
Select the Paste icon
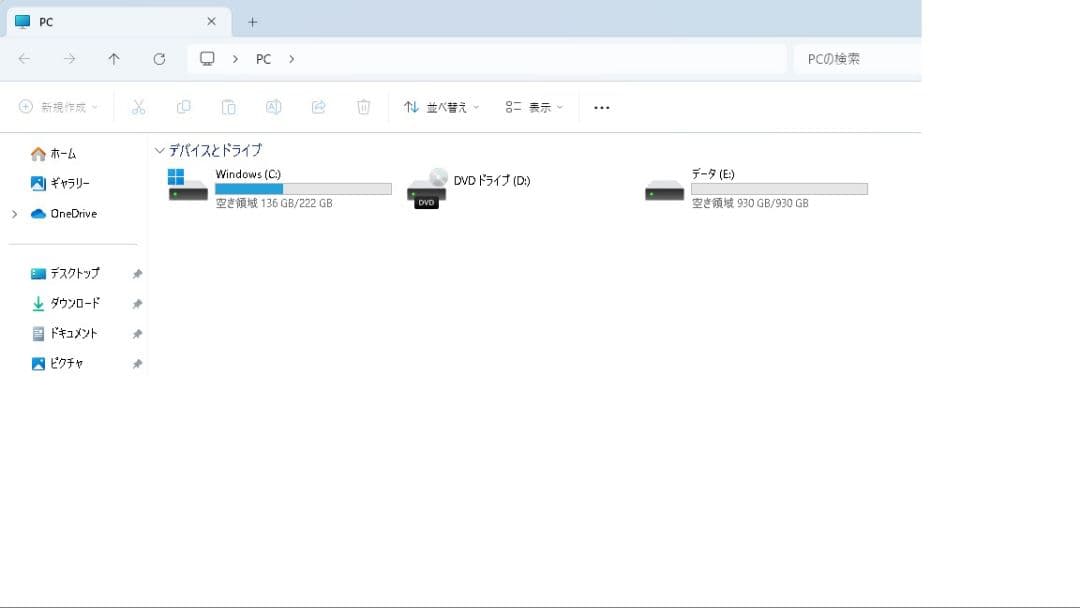click(229, 107)
